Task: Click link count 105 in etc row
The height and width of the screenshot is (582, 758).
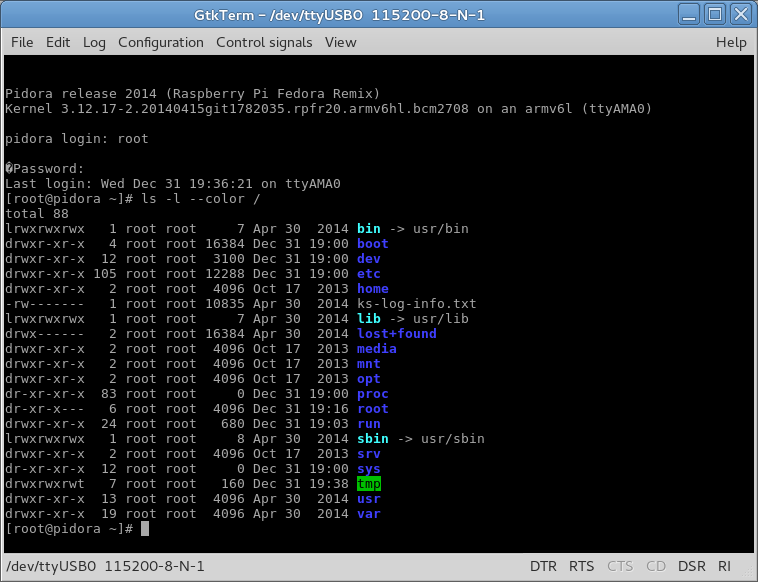Action: point(105,274)
